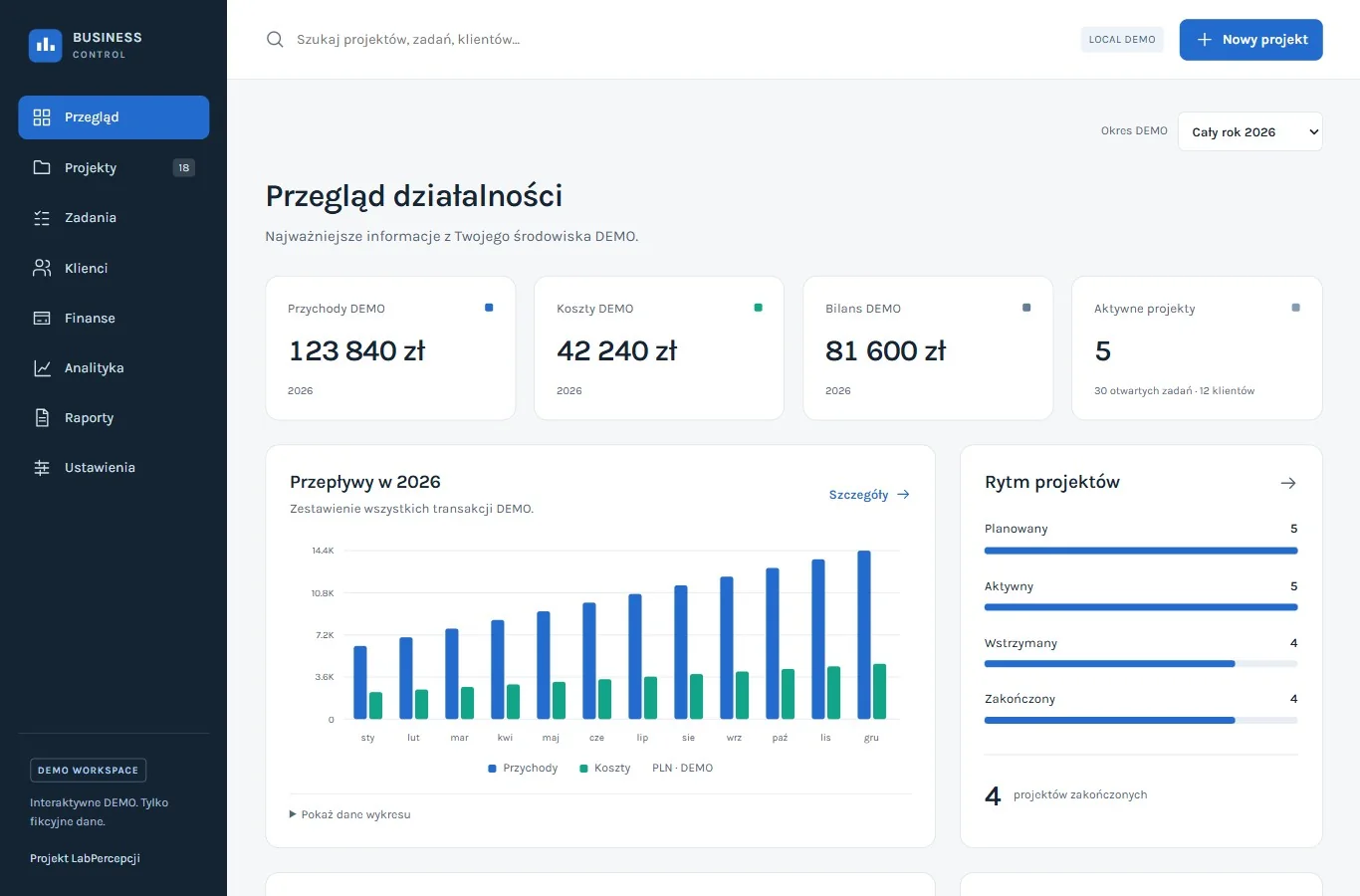Screen dimensions: 1360x896
Task: Select Zadania from the sidebar
Action: pos(113,218)
